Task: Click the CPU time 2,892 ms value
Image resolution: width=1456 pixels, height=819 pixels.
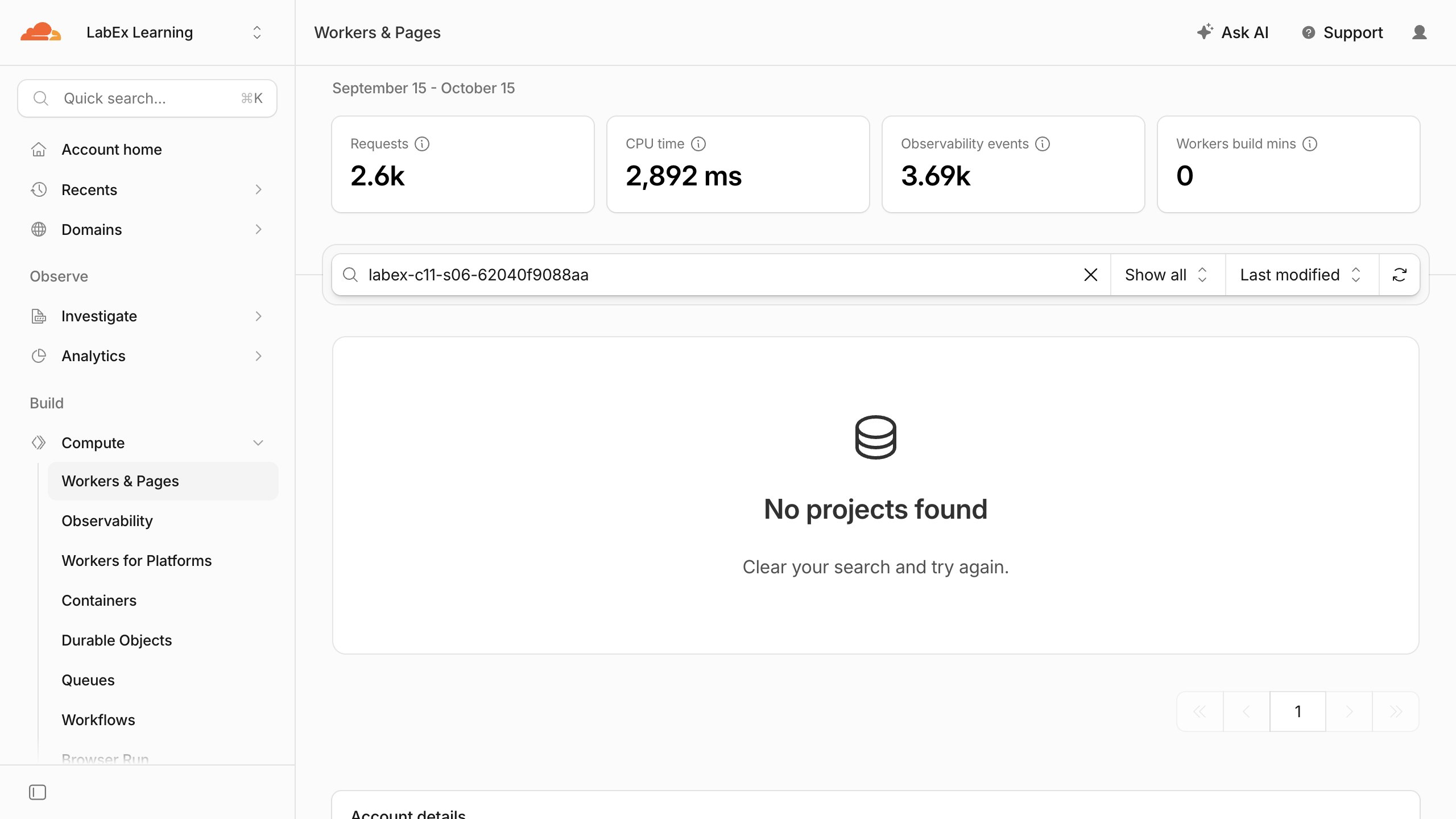Action: click(684, 176)
